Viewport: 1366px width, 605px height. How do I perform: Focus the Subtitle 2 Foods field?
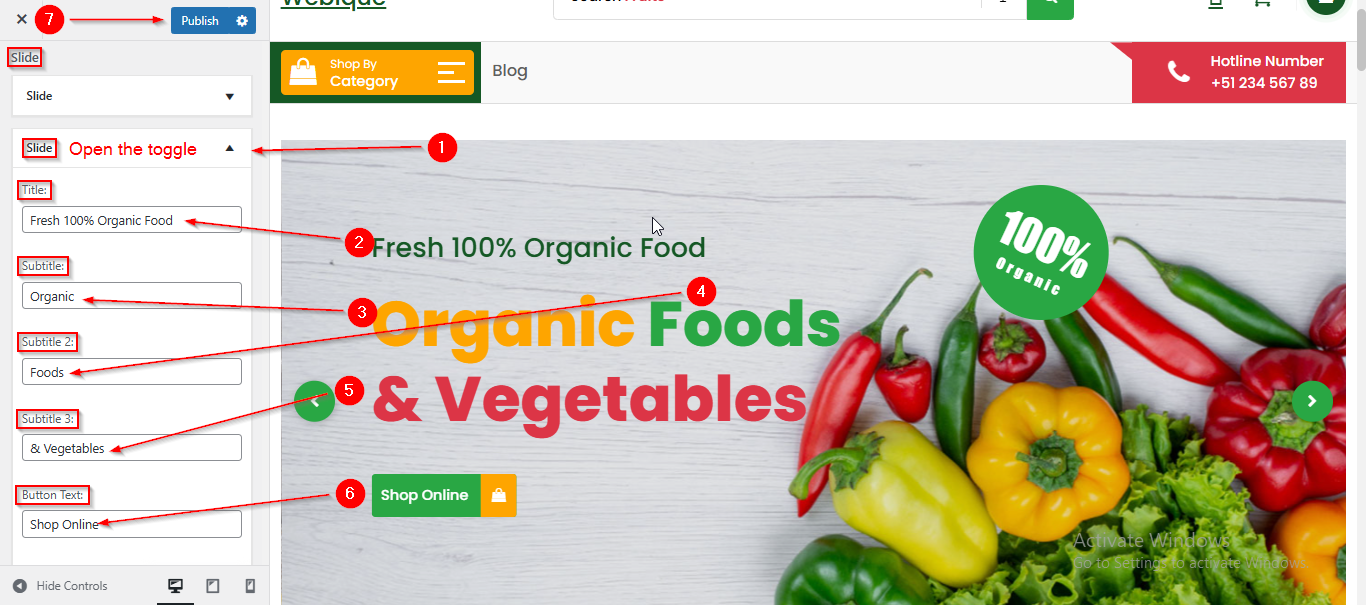pyautogui.click(x=132, y=372)
